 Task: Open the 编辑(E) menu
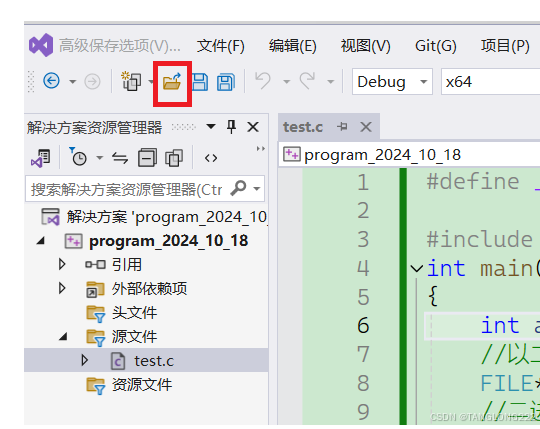coord(292,46)
